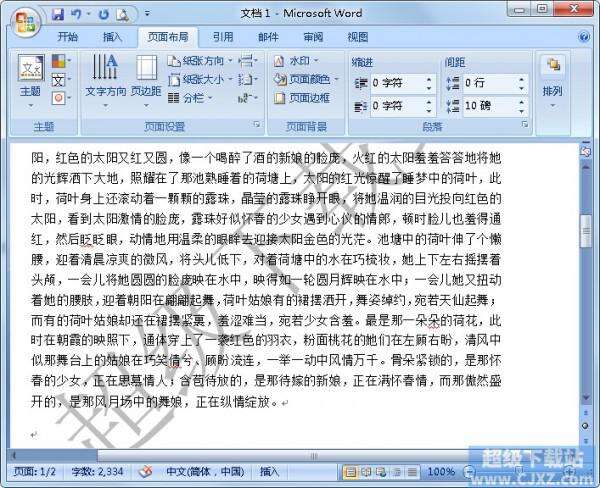Open the hyphenation menu icon
Viewport: 600px width, 488px height.
coord(248,98)
